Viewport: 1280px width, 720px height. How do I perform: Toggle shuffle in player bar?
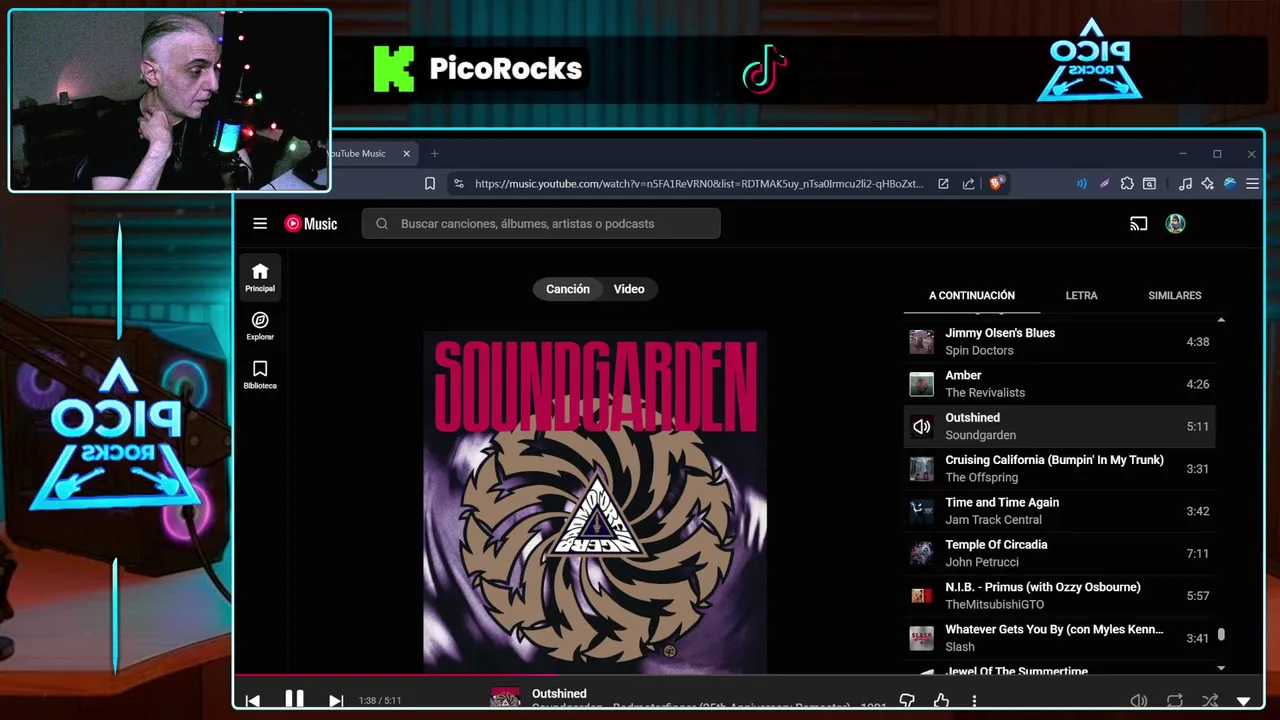1210,701
